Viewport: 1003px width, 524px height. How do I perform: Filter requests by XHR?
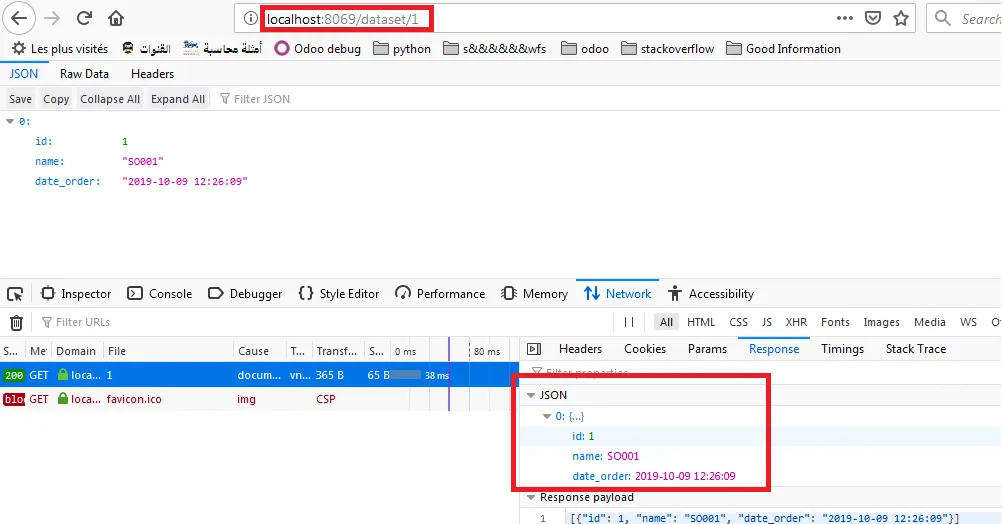coord(796,322)
